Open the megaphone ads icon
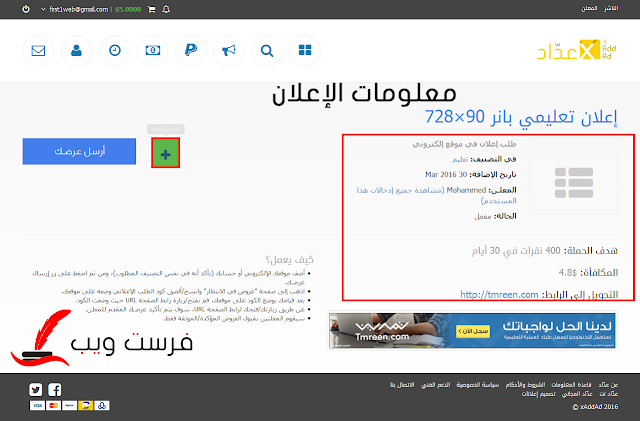Viewport: 640px width, 421px height. click(229, 51)
